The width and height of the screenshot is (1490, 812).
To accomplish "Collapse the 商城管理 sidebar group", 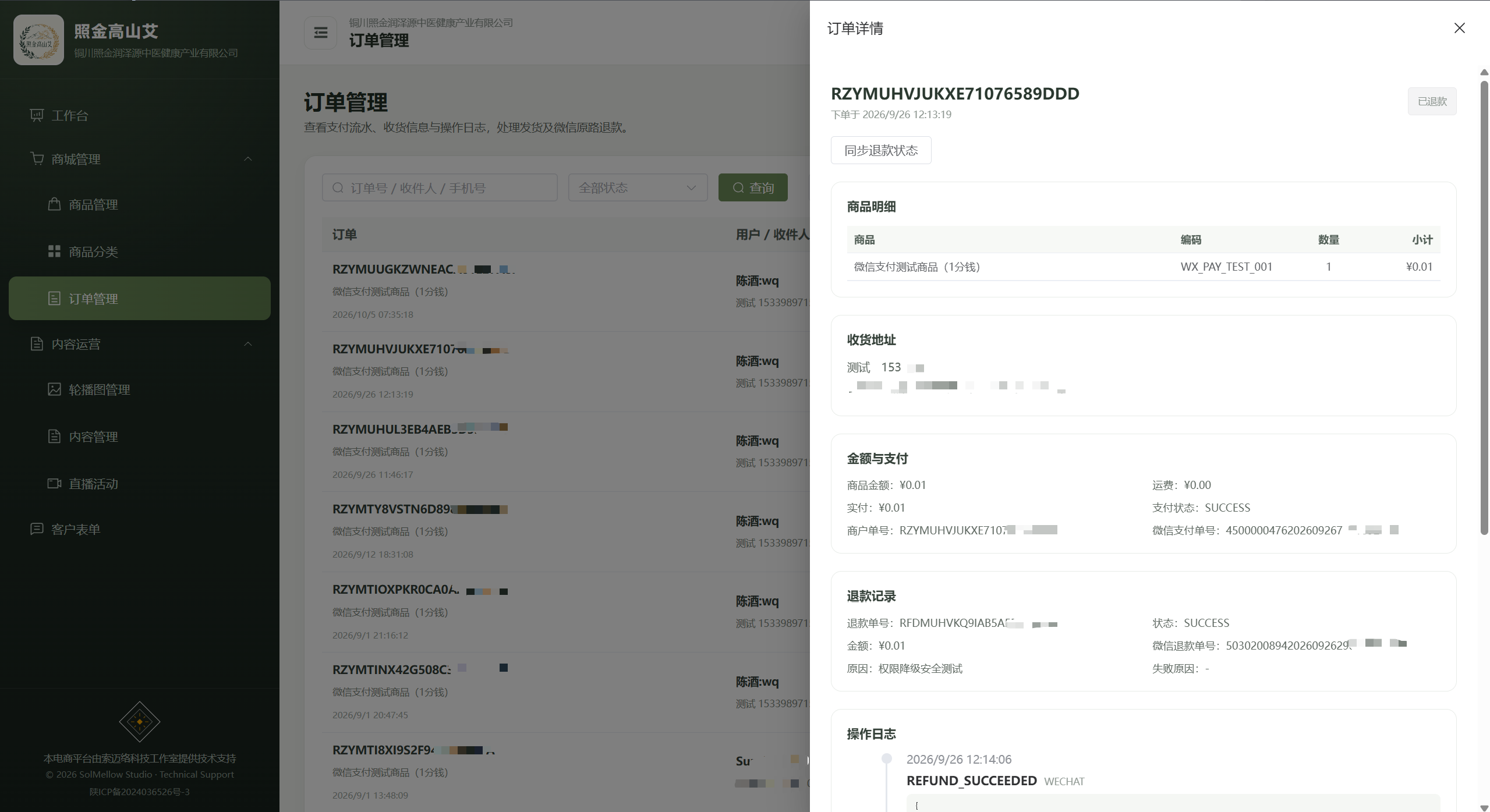I will tap(140, 159).
